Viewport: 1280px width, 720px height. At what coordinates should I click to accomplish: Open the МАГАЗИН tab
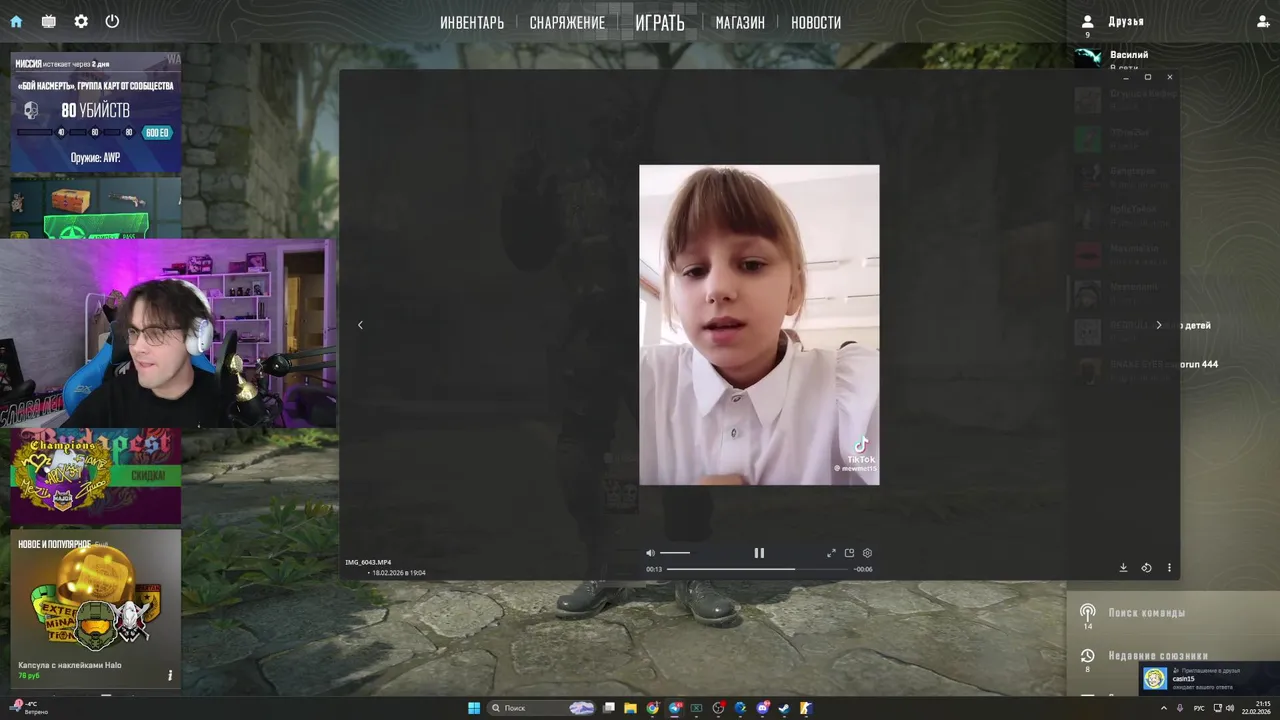click(740, 22)
